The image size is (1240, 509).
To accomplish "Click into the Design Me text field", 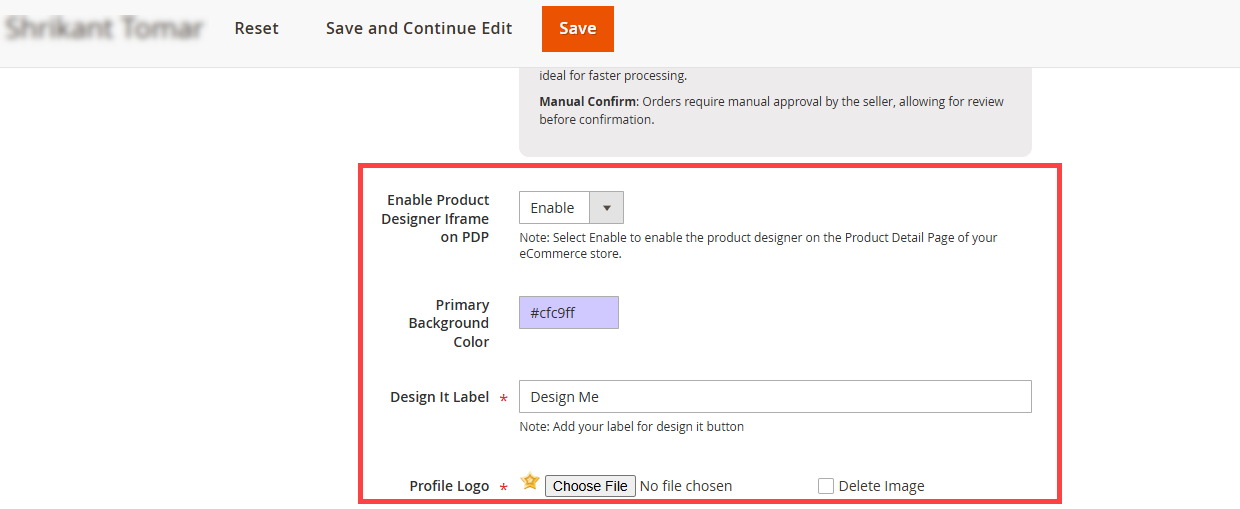I will point(775,397).
